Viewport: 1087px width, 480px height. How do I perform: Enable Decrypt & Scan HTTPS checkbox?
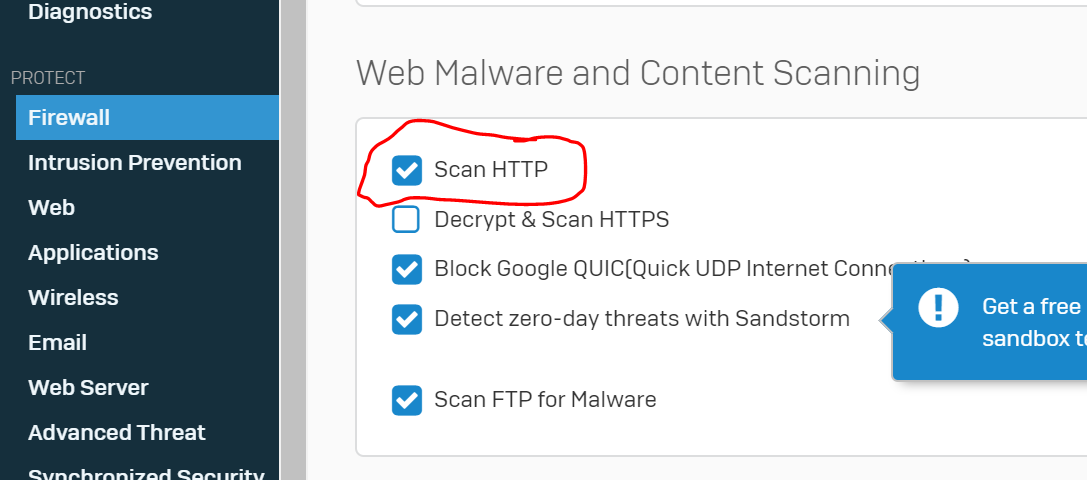(x=406, y=219)
